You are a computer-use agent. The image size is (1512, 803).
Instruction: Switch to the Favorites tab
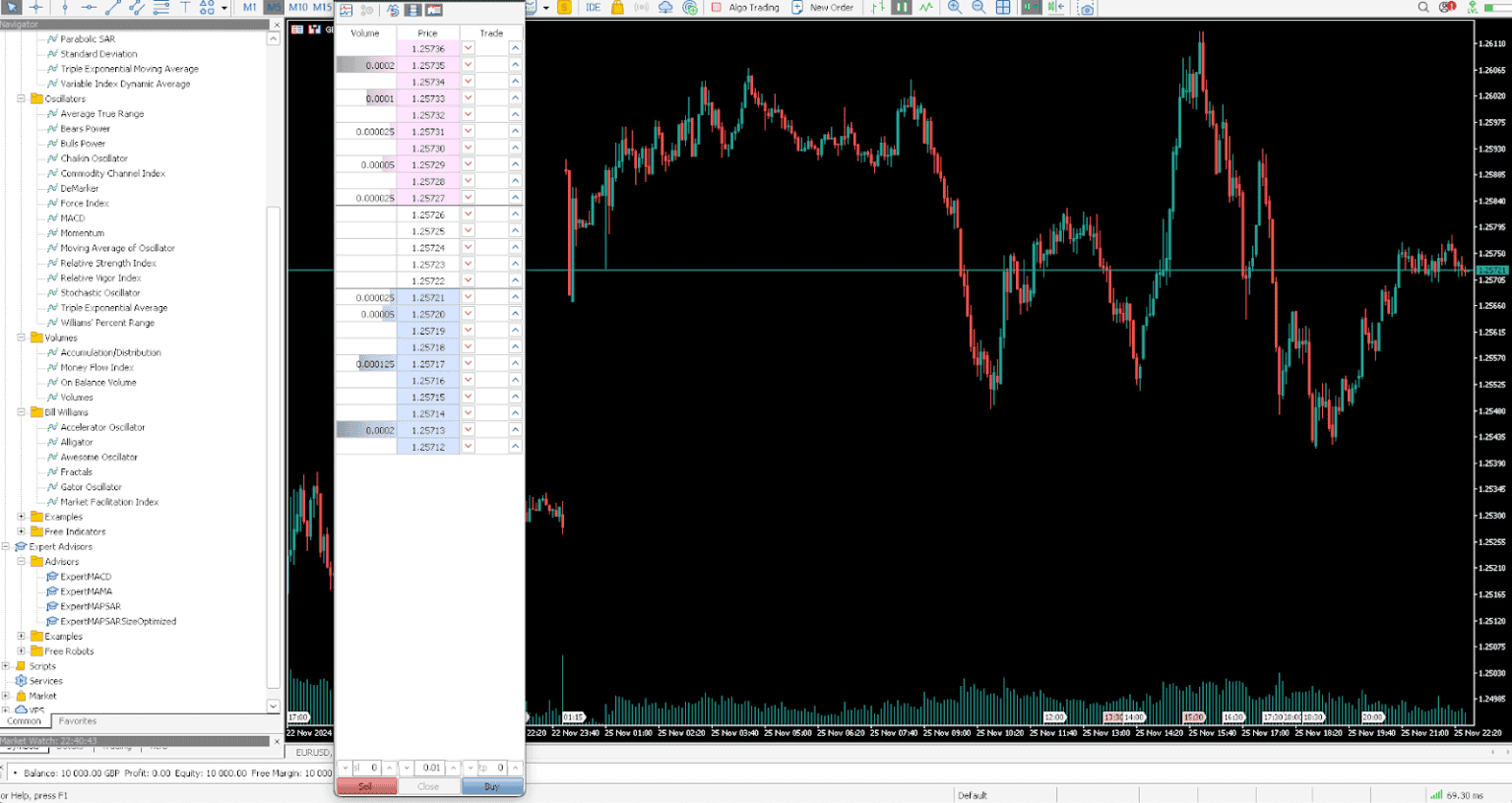[x=78, y=721]
